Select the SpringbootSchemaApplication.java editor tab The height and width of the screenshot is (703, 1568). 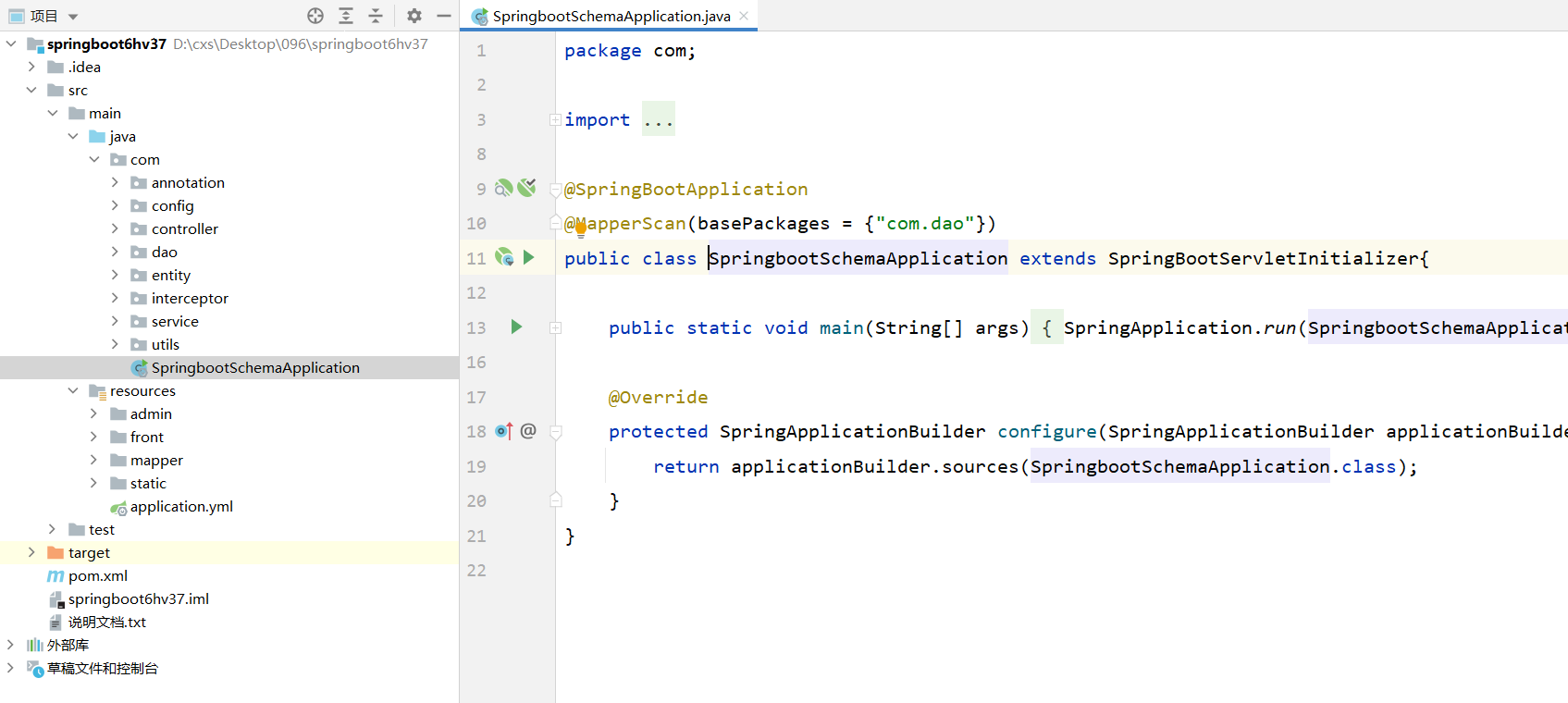[611, 16]
